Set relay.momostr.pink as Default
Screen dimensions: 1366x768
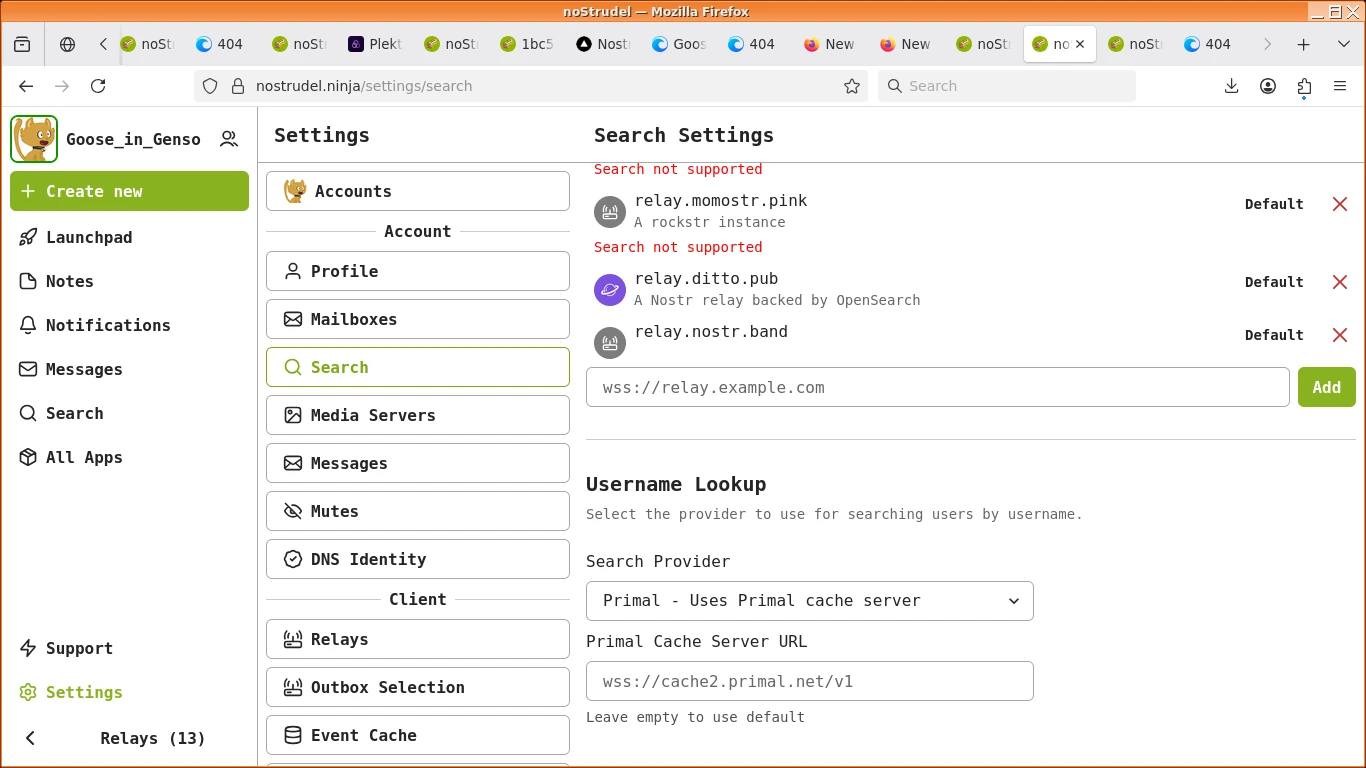(1274, 204)
